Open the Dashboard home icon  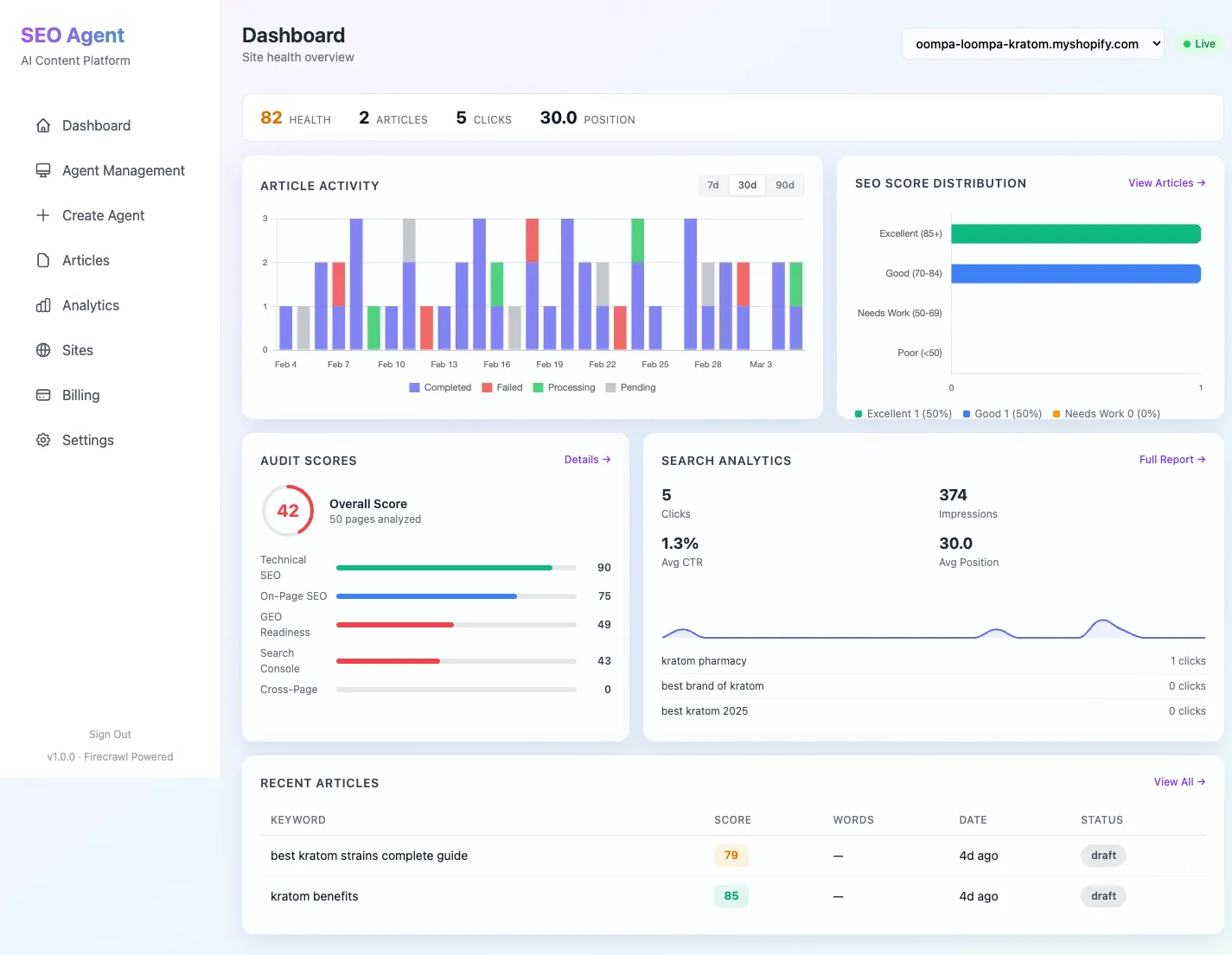pyautogui.click(x=42, y=124)
